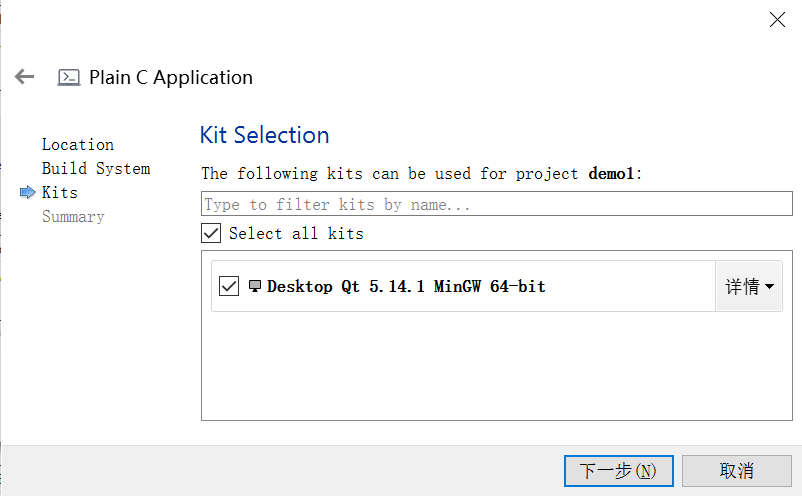Click the Plain C Application terminal icon
802x496 pixels.
point(69,77)
